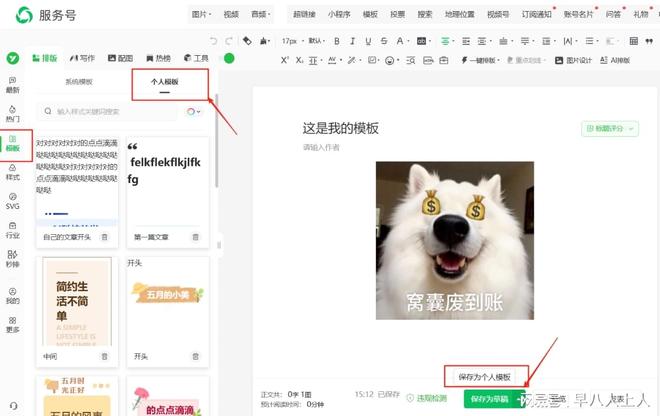Click 地理位置 in the top menu
This screenshot has width=660, height=416.
[x=460, y=14]
